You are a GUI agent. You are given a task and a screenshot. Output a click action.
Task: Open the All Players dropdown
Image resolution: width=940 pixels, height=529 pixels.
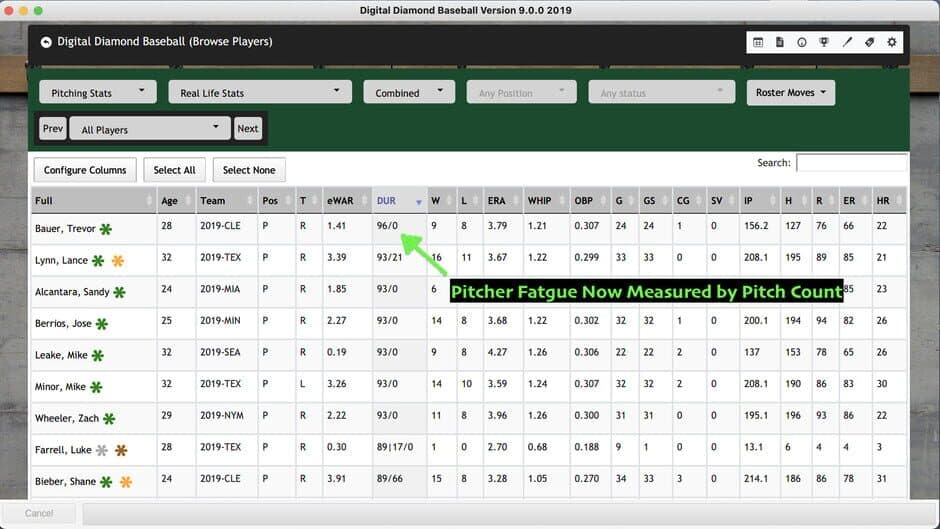click(150, 128)
